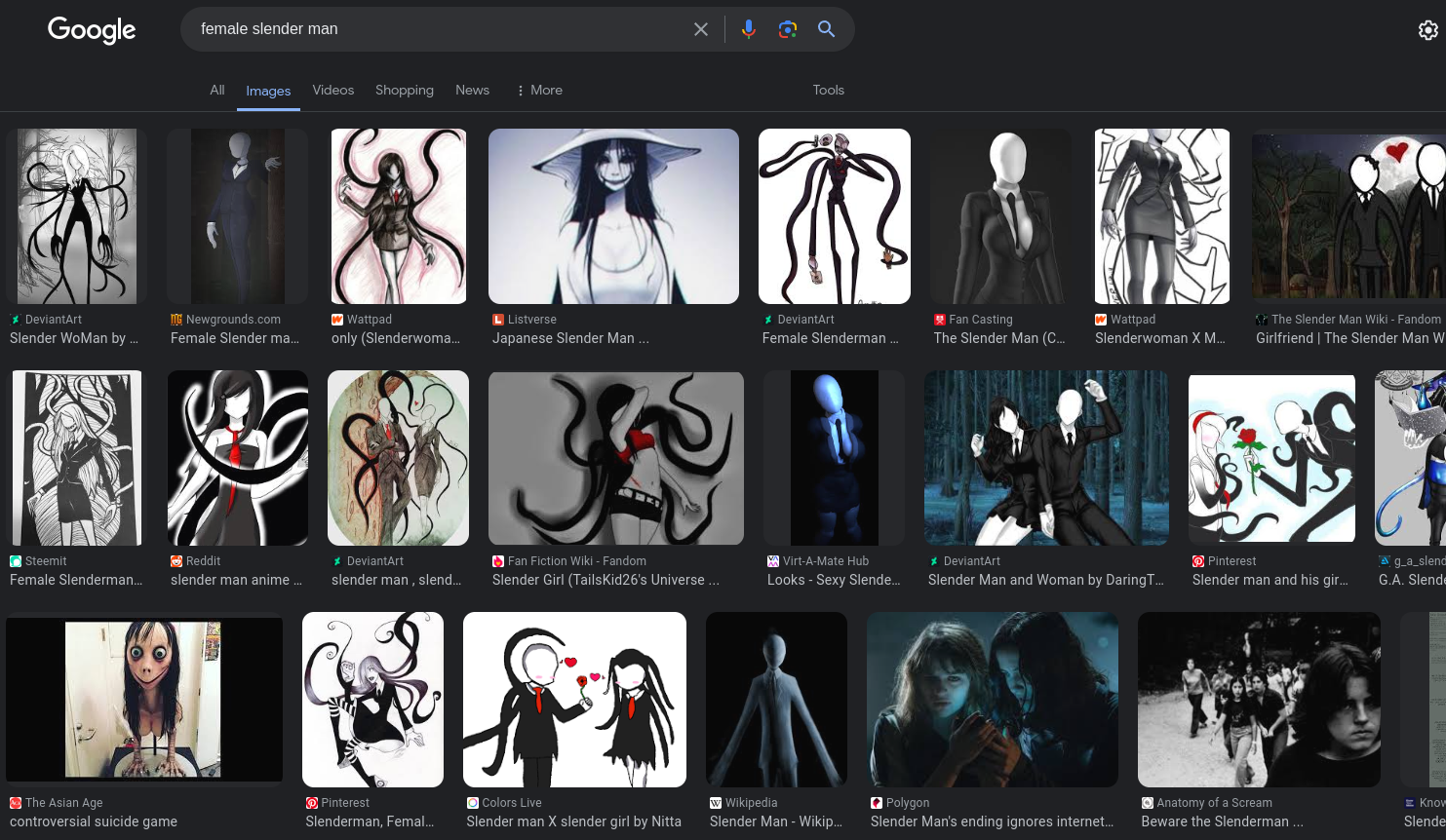
Task: Click DeviantArt icon for Slender Man and Woman
Action: tap(934, 561)
